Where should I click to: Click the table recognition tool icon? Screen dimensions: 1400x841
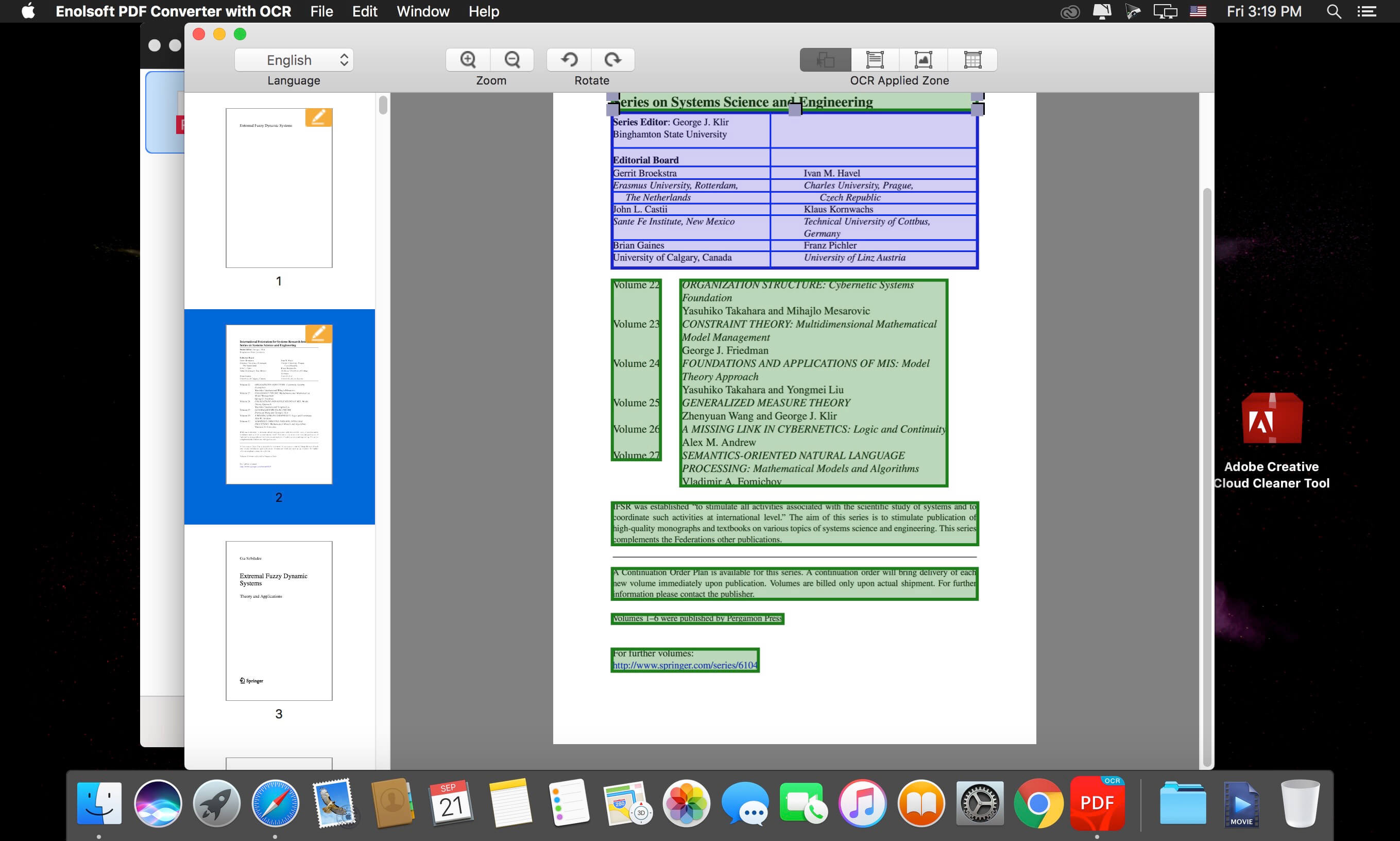(x=973, y=58)
